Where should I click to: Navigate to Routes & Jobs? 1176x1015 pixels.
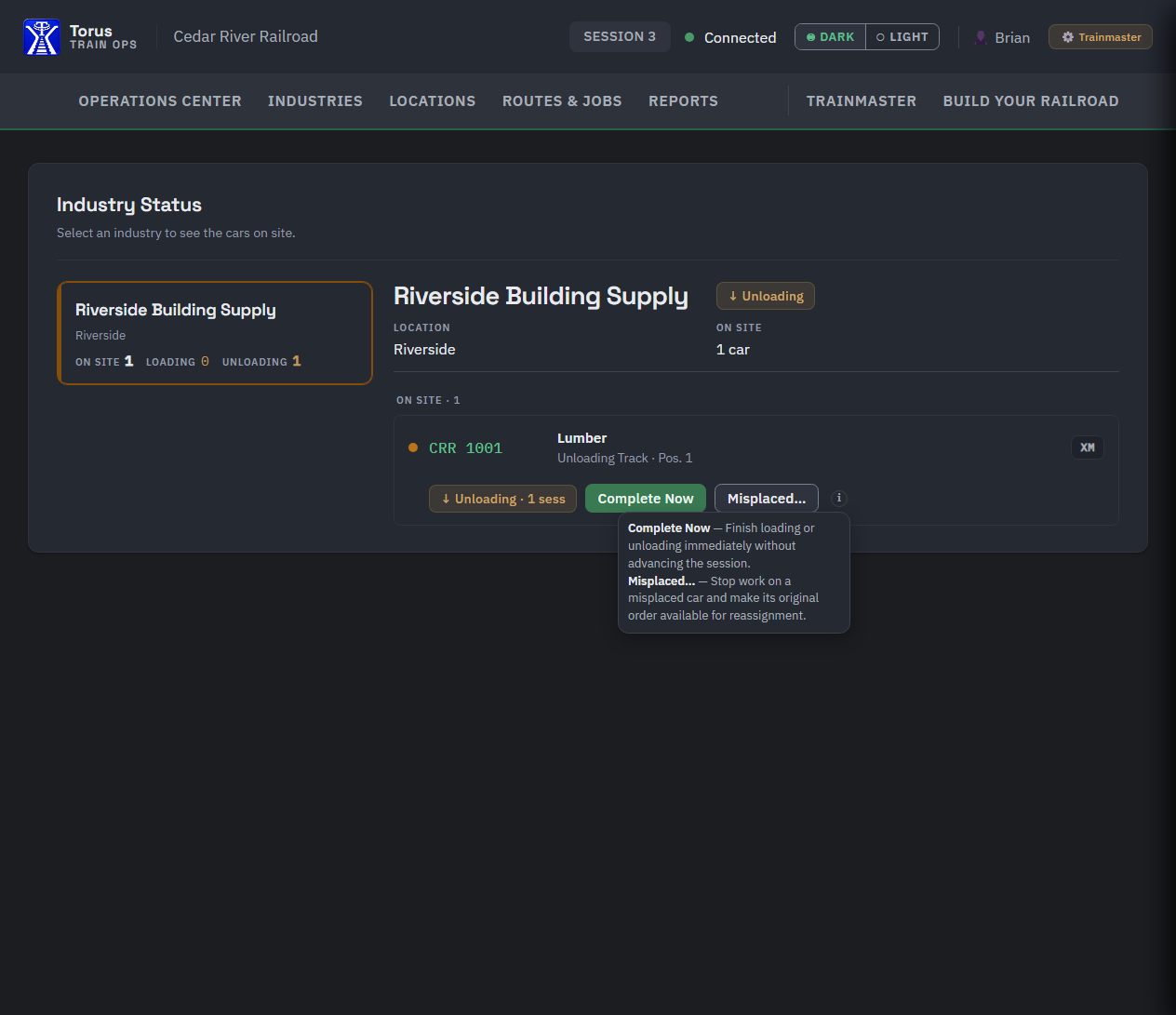(x=562, y=101)
